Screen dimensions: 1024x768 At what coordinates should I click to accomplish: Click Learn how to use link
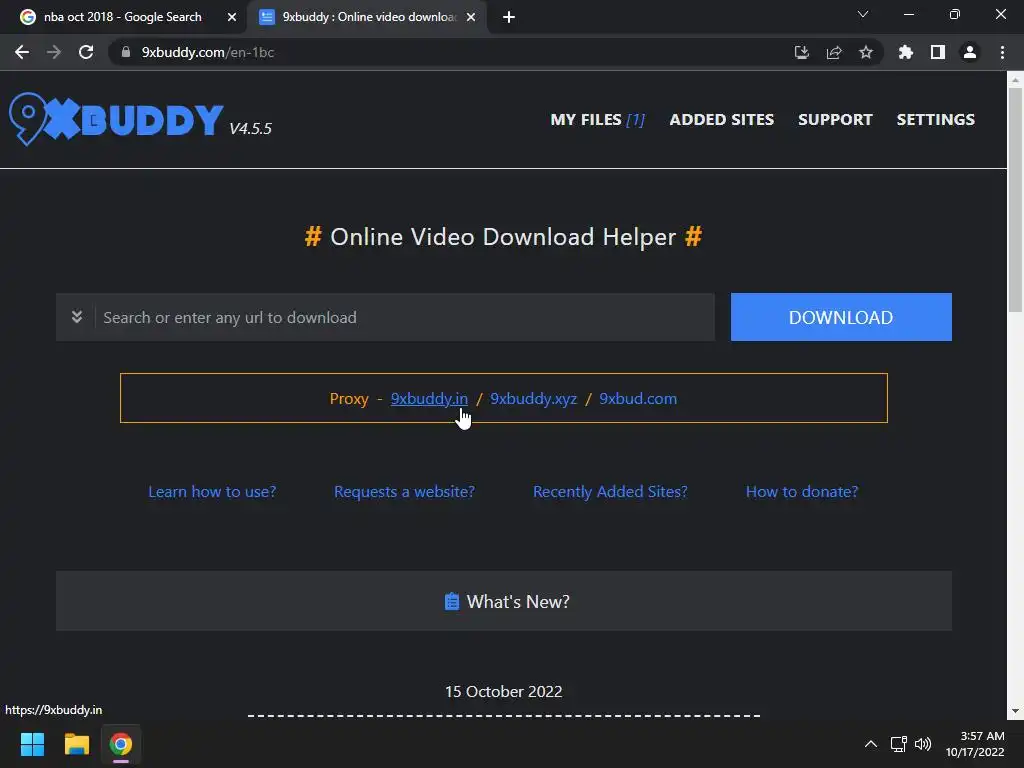[212, 491]
